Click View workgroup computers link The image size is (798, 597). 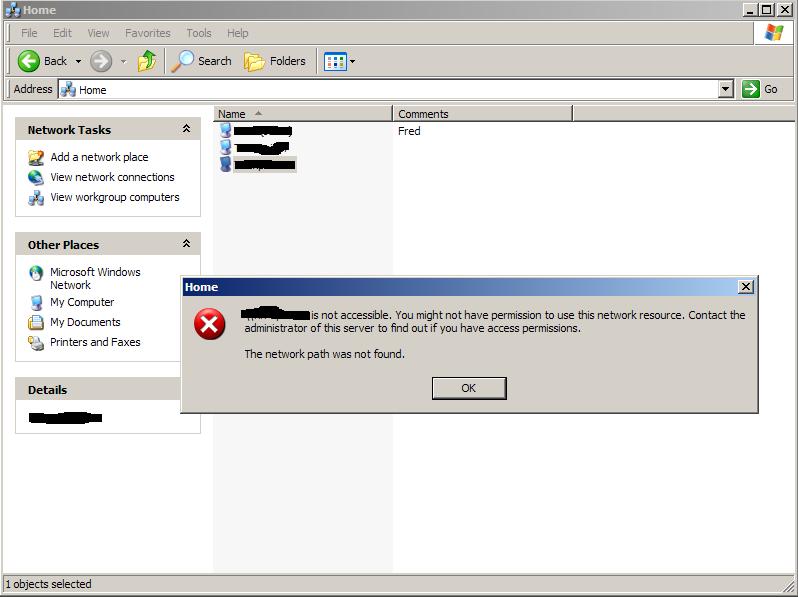115,197
